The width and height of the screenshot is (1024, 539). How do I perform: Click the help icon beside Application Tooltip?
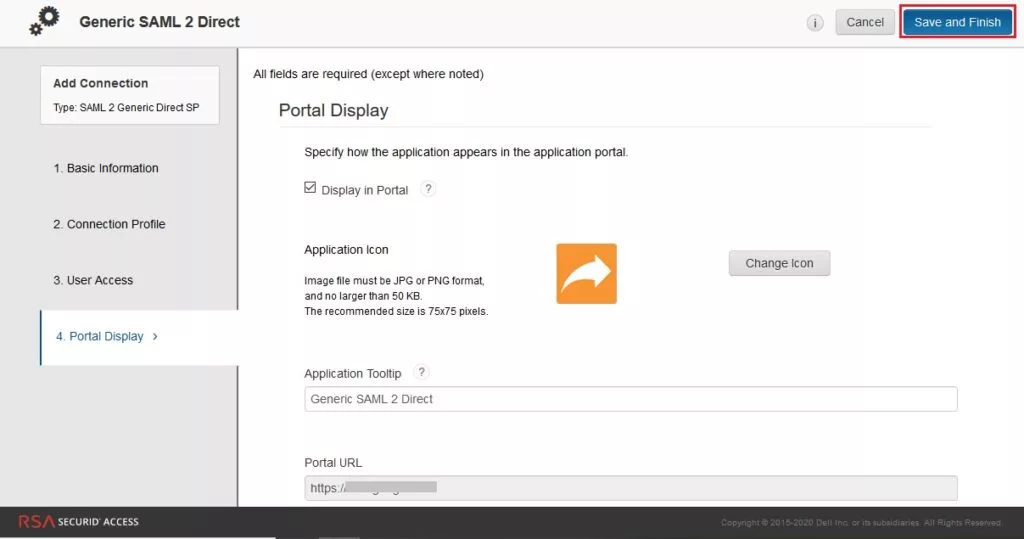(421, 372)
